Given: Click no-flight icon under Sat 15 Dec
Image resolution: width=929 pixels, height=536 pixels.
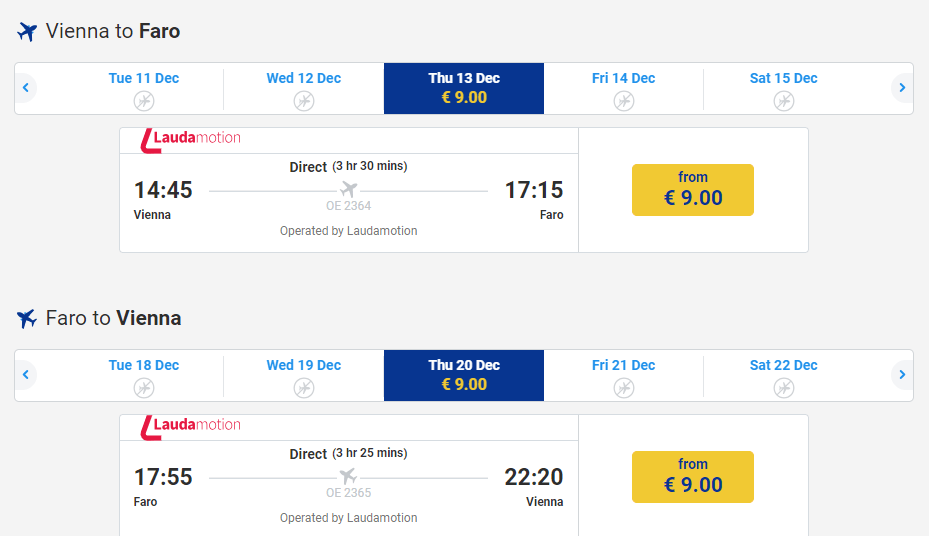Looking at the screenshot, I should [x=784, y=101].
